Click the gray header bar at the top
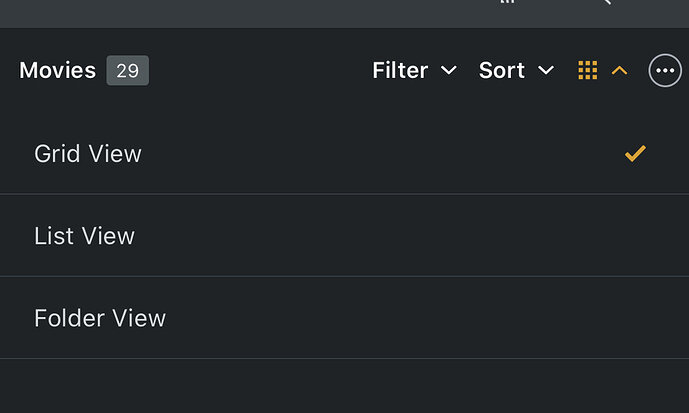The width and height of the screenshot is (689, 413). (250, 12)
